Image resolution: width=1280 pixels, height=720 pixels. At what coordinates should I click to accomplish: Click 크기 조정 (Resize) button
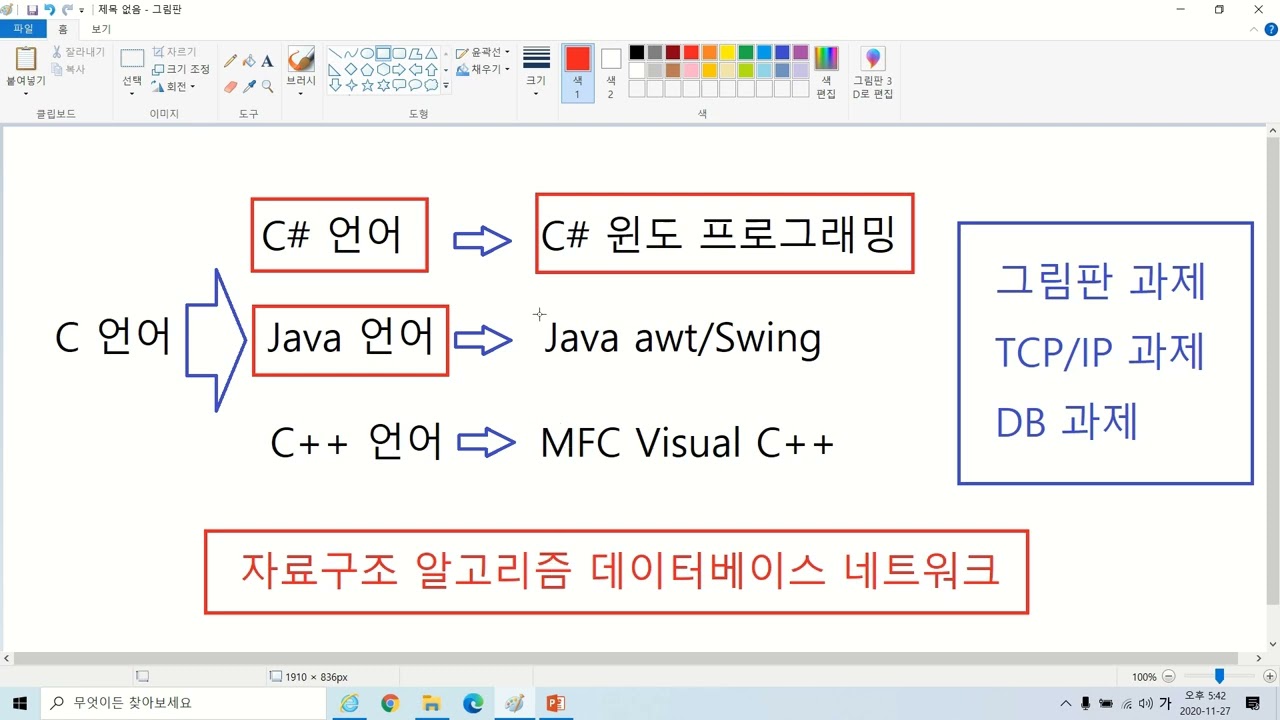[x=181, y=69]
